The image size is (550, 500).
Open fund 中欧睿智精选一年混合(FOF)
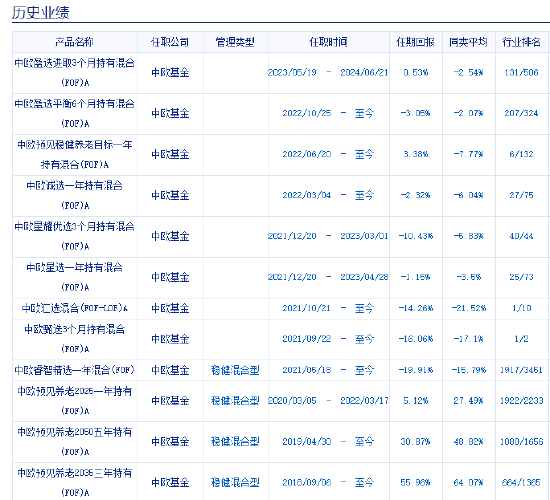[x=74, y=370]
